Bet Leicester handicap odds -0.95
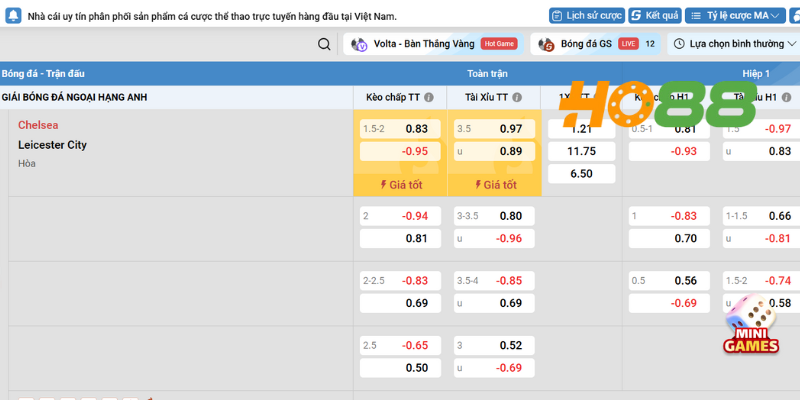 pyautogui.click(x=400, y=152)
